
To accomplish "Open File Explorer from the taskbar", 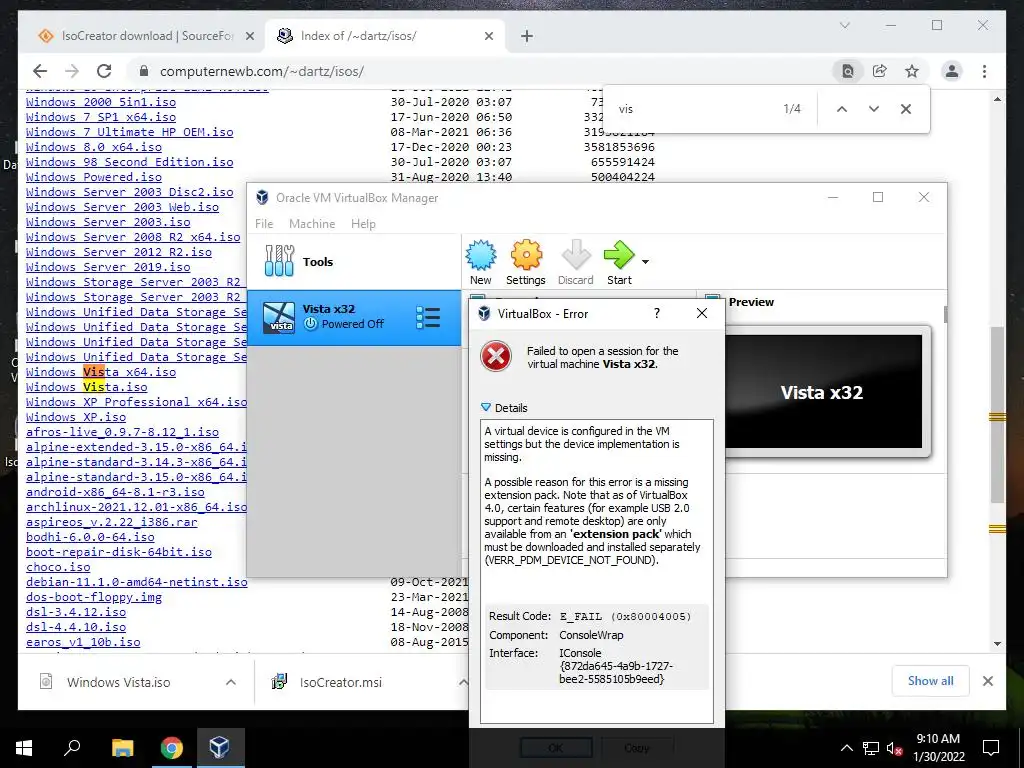I will [122, 748].
